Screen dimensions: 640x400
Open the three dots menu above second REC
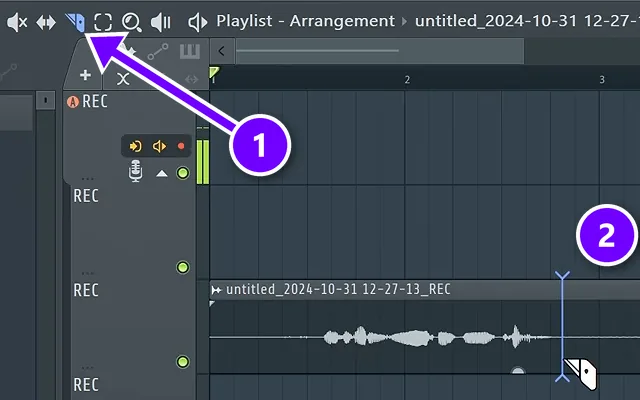pos(87,178)
